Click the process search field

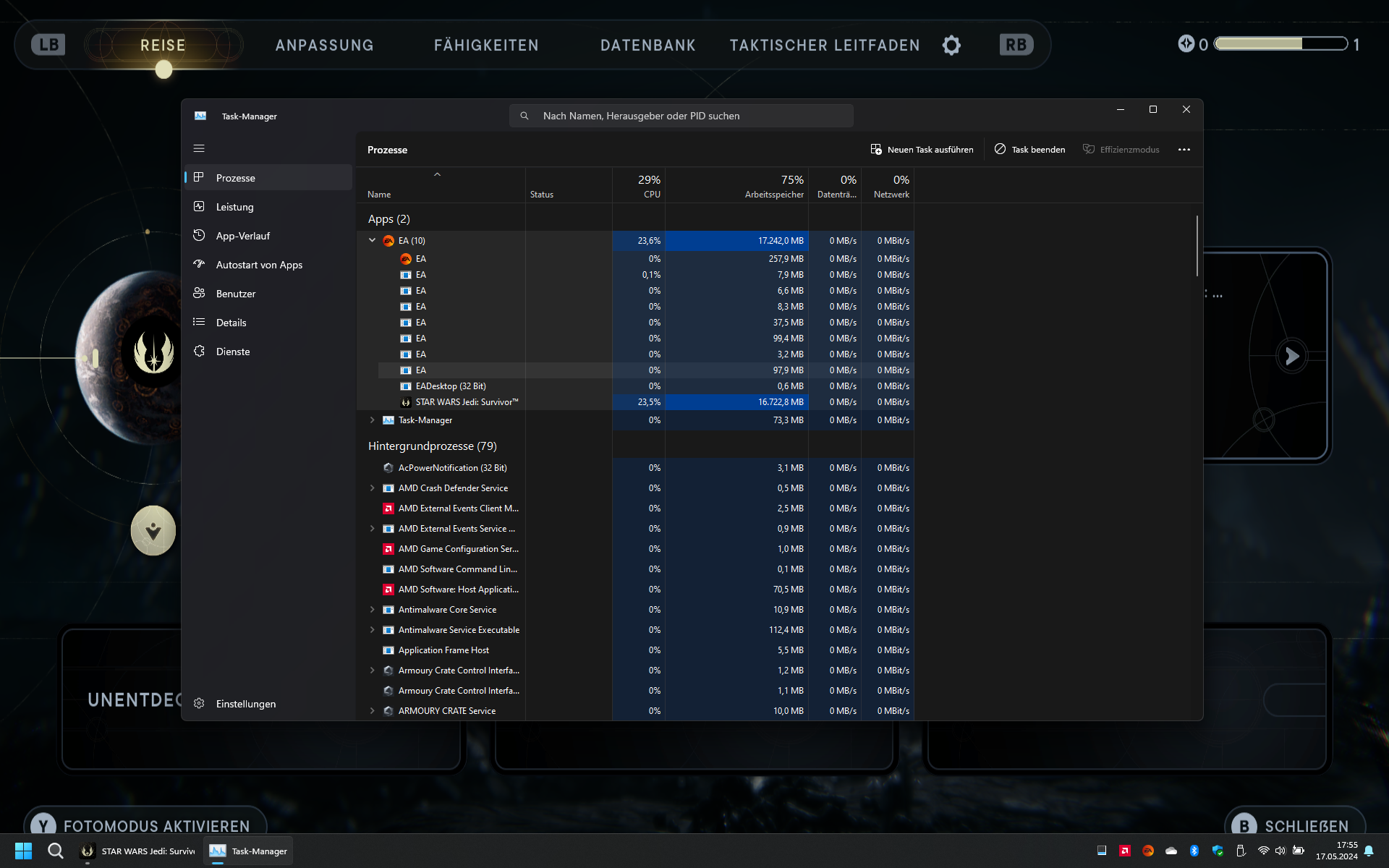point(680,115)
